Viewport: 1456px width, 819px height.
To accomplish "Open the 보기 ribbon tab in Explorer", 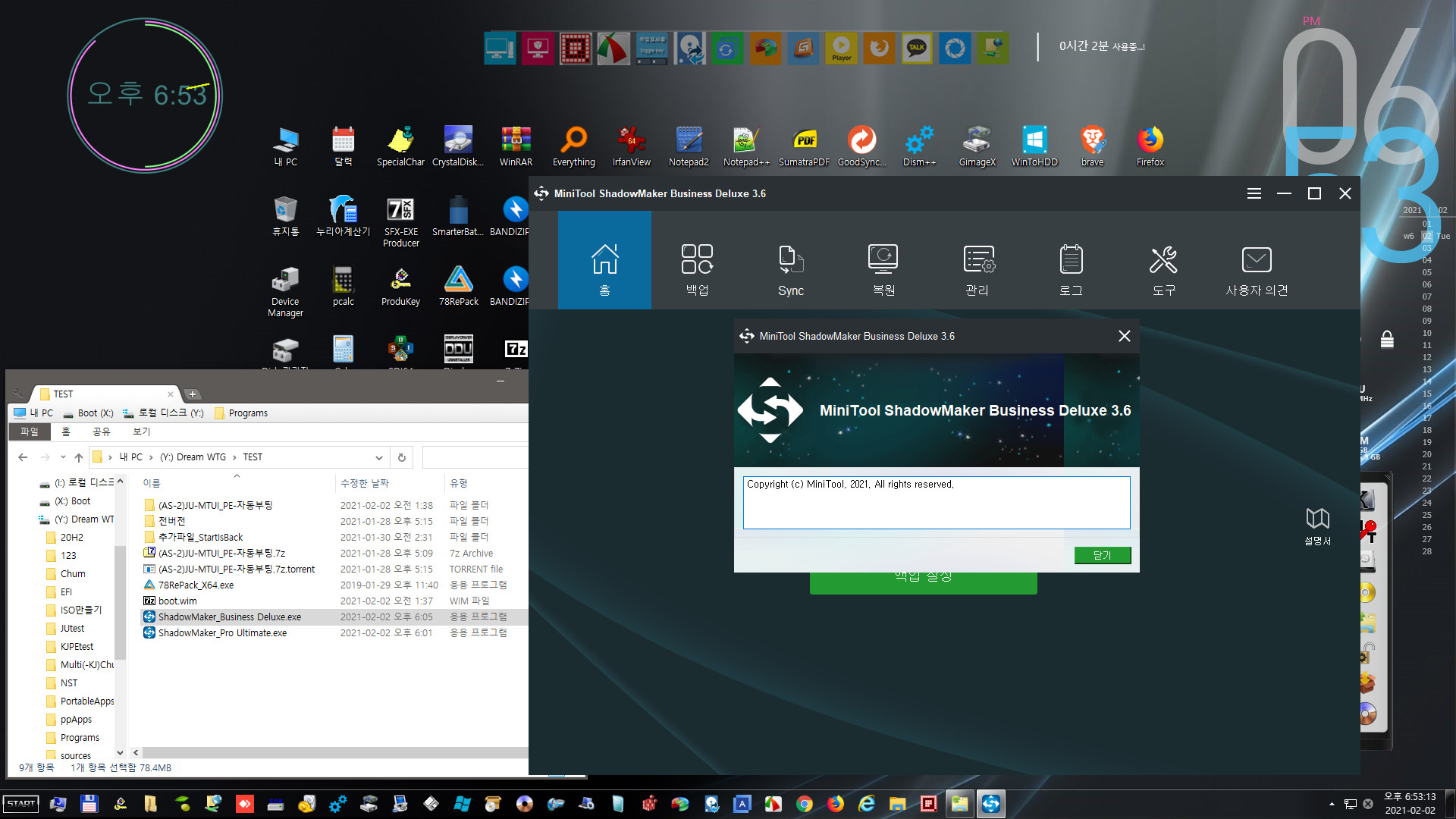I will tap(142, 431).
